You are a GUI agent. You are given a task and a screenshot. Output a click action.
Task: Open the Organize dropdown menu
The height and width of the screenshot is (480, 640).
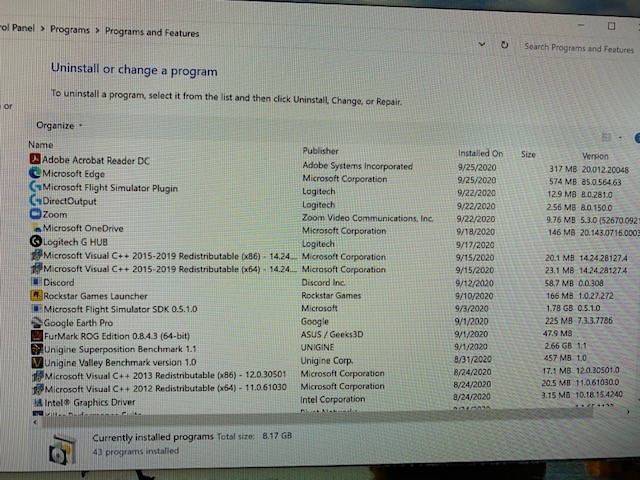(59, 125)
